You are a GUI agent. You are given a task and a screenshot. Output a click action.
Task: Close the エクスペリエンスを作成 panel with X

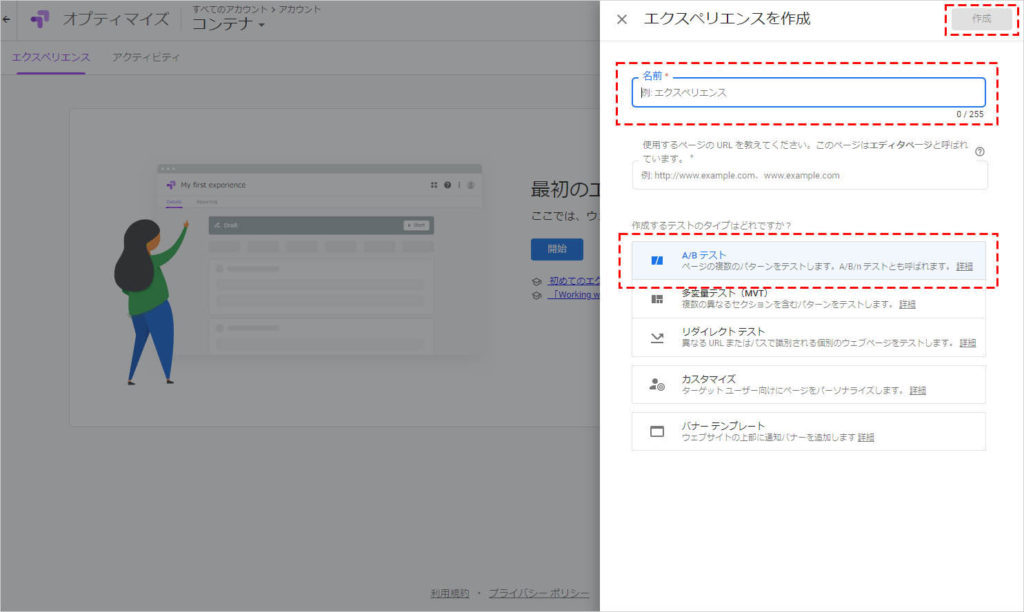point(622,20)
